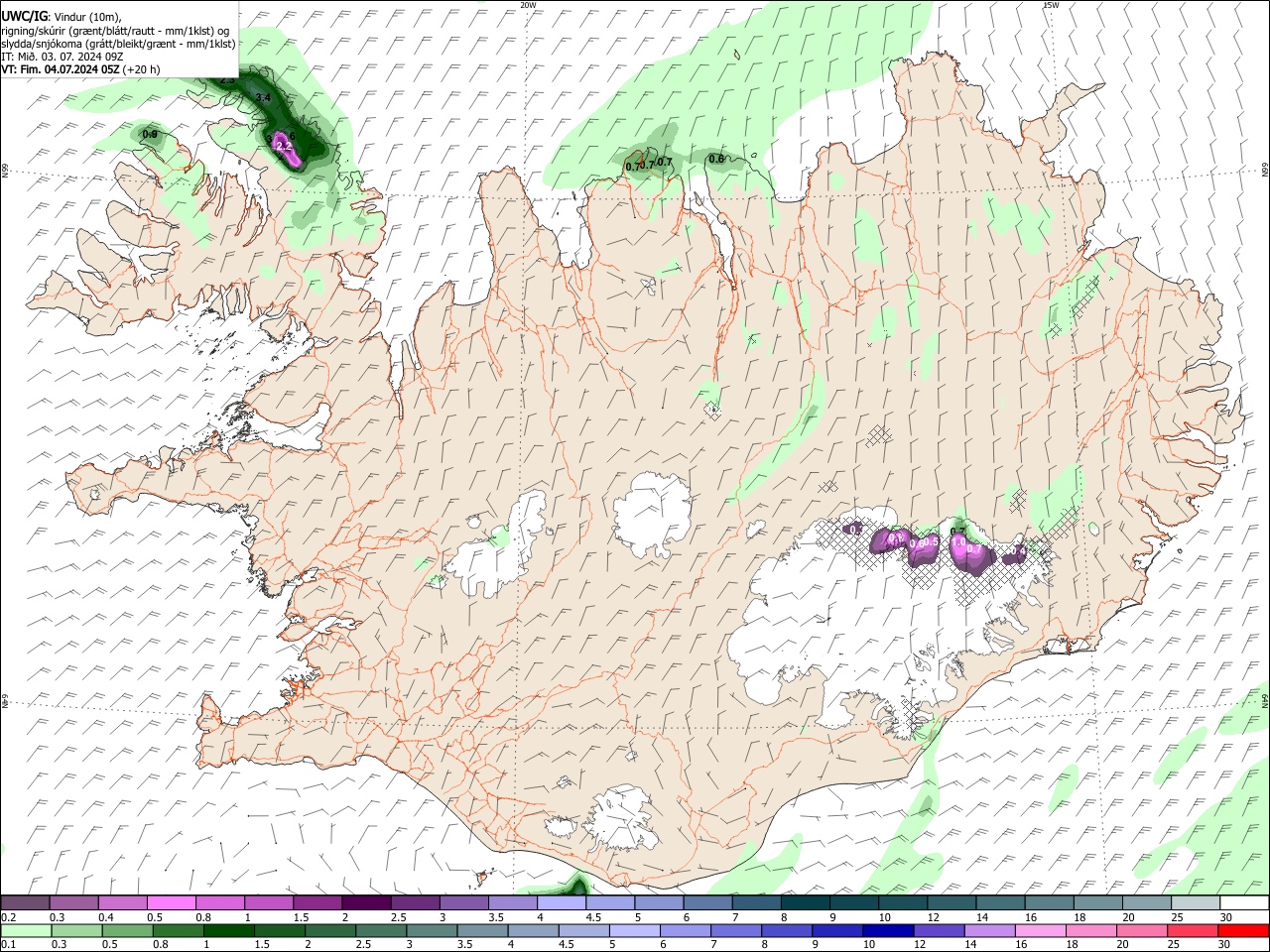1270x952 pixels.
Task: Click the 2.2 value inside the pink patch
Action: point(283,147)
